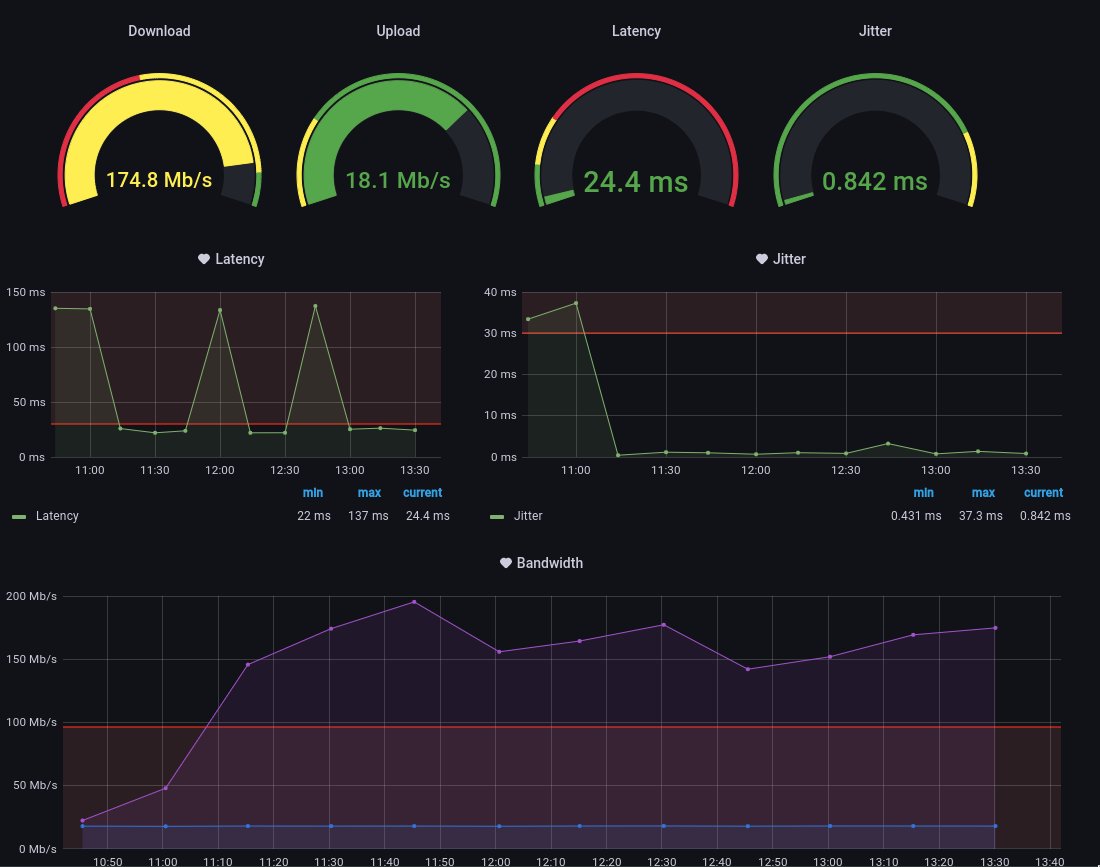
Task: Click the heart icon beside Latency panel title
Action: [x=203, y=259]
